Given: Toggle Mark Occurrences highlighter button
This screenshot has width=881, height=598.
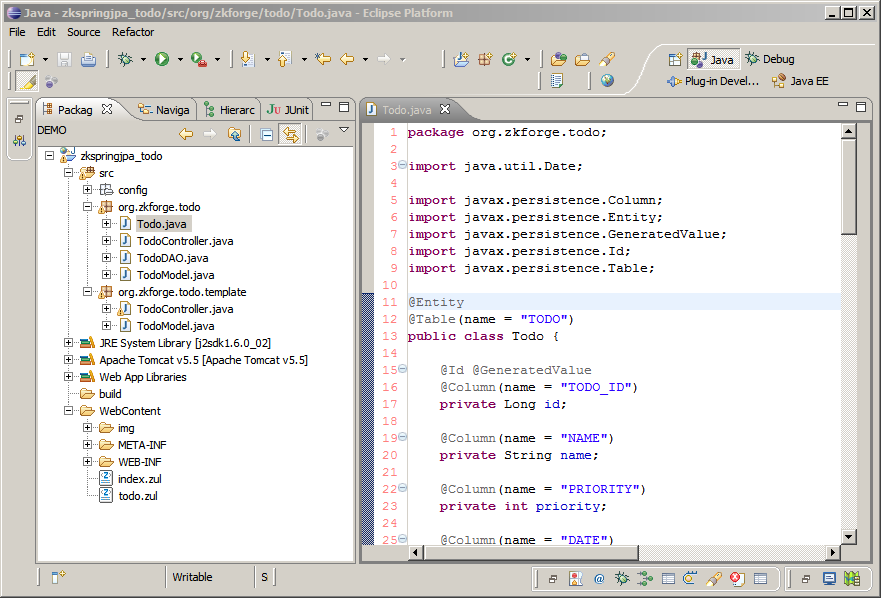Looking at the screenshot, I should coord(27,82).
